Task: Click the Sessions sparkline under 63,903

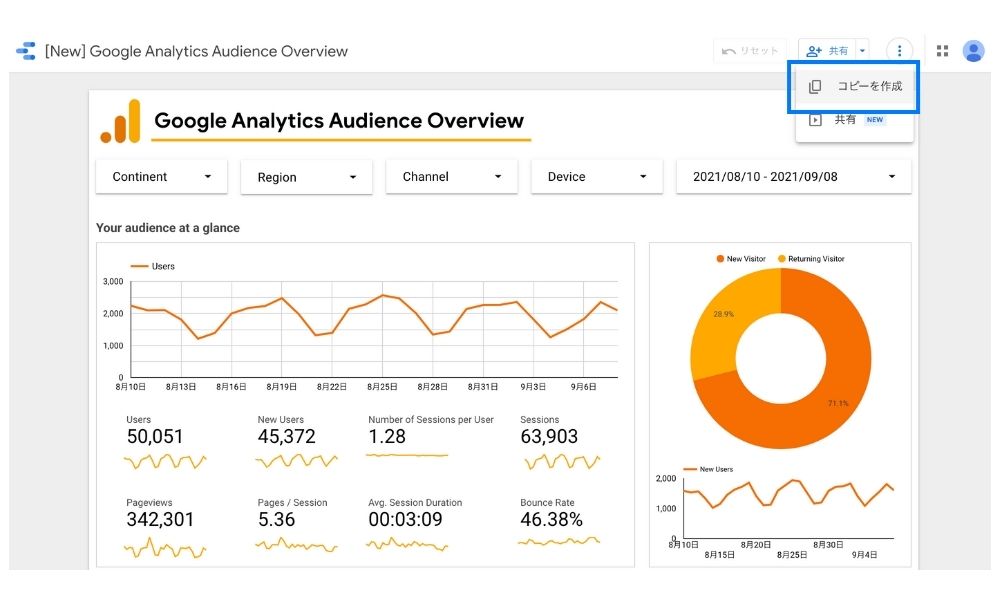Action: point(561,461)
